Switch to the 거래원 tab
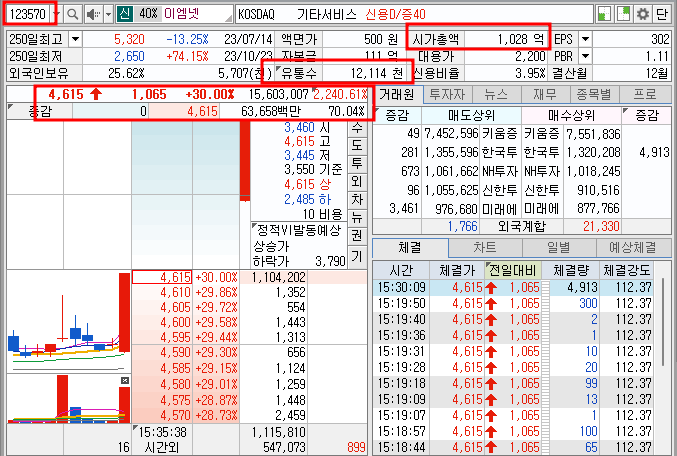The height and width of the screenshot is (456, 677). pos(397,94)
